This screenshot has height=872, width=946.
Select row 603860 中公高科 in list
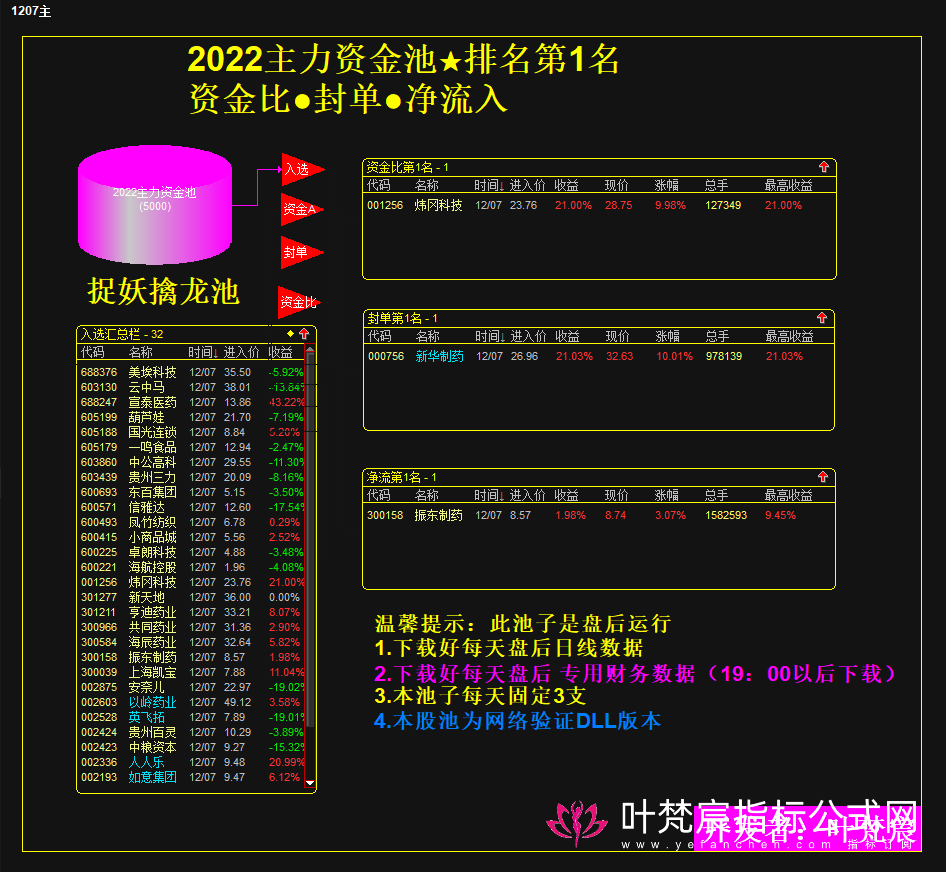pyautogui.click(x=192, y=462)
